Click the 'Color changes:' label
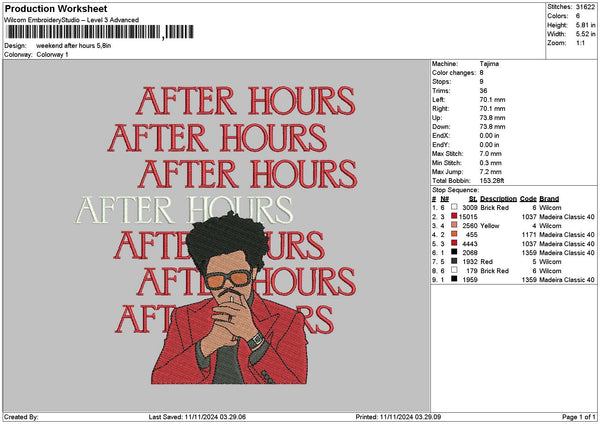 click(x=454, y=73)
